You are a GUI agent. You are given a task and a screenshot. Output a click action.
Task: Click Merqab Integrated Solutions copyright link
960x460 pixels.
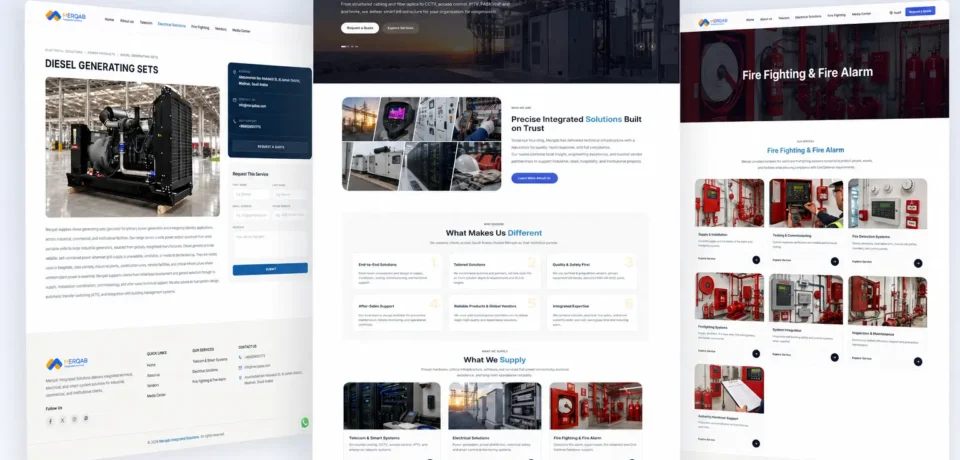coord(179,439)
